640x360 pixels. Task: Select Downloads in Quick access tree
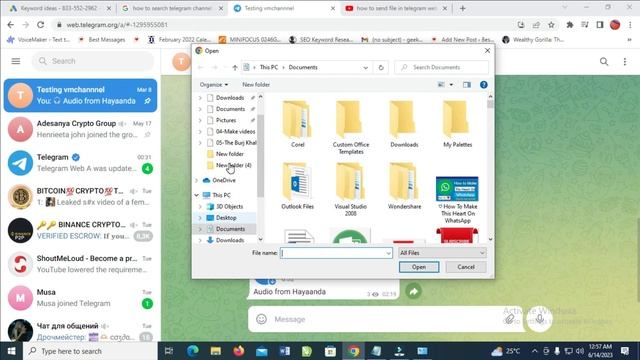pos(230,98)
